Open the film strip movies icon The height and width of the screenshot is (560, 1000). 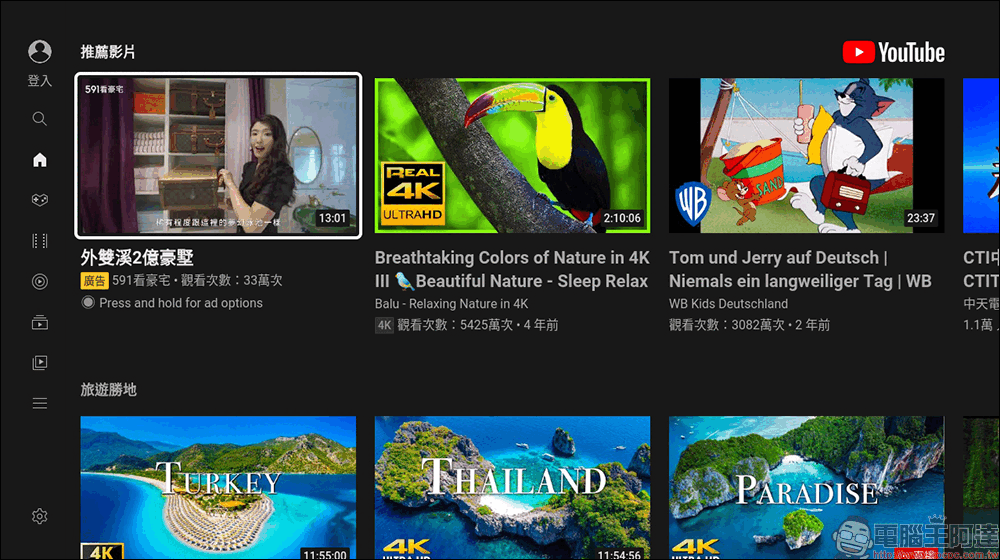tap(40, 240)
